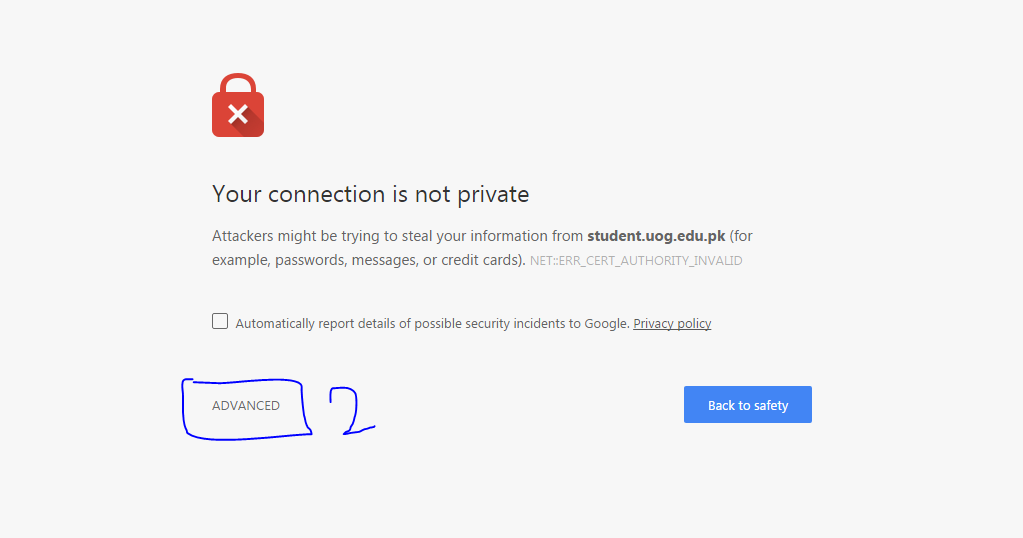The image size is (1023, 538).
Task: Open the Privacy policy link
Action: coord(672,323)
